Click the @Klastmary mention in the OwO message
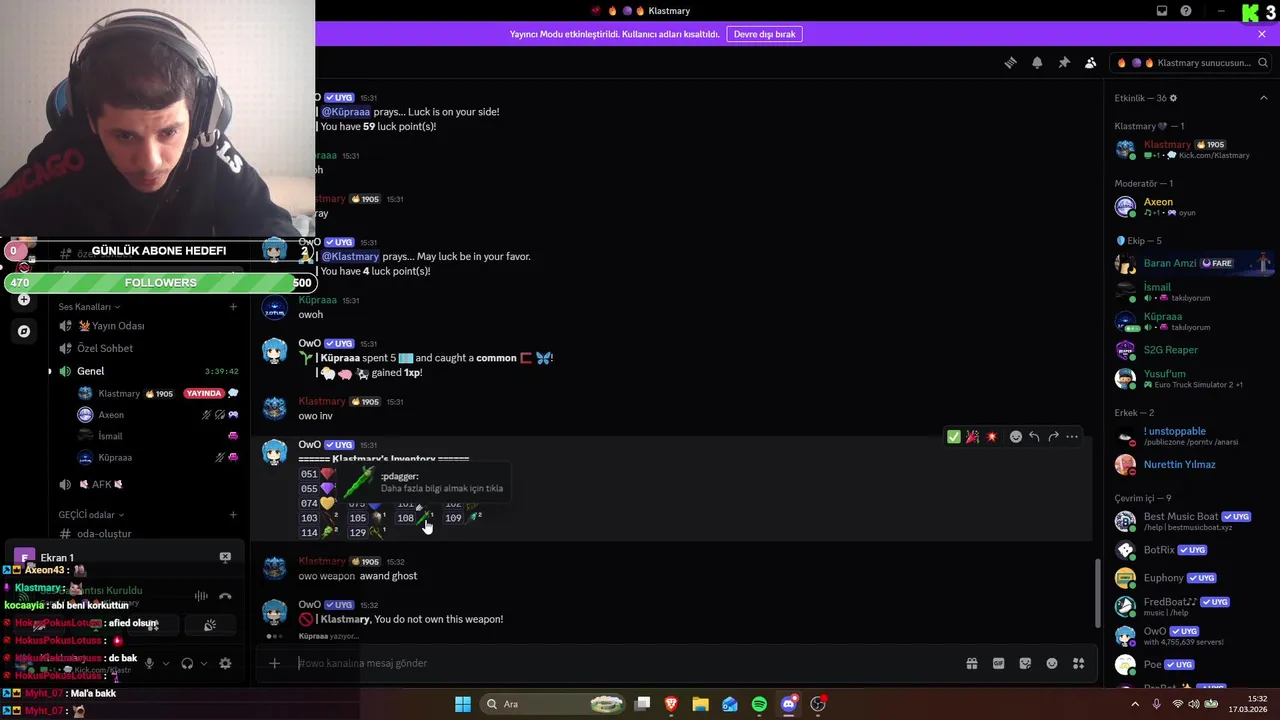The width and height of the screenshot is (1280, 720). [350, 256]
